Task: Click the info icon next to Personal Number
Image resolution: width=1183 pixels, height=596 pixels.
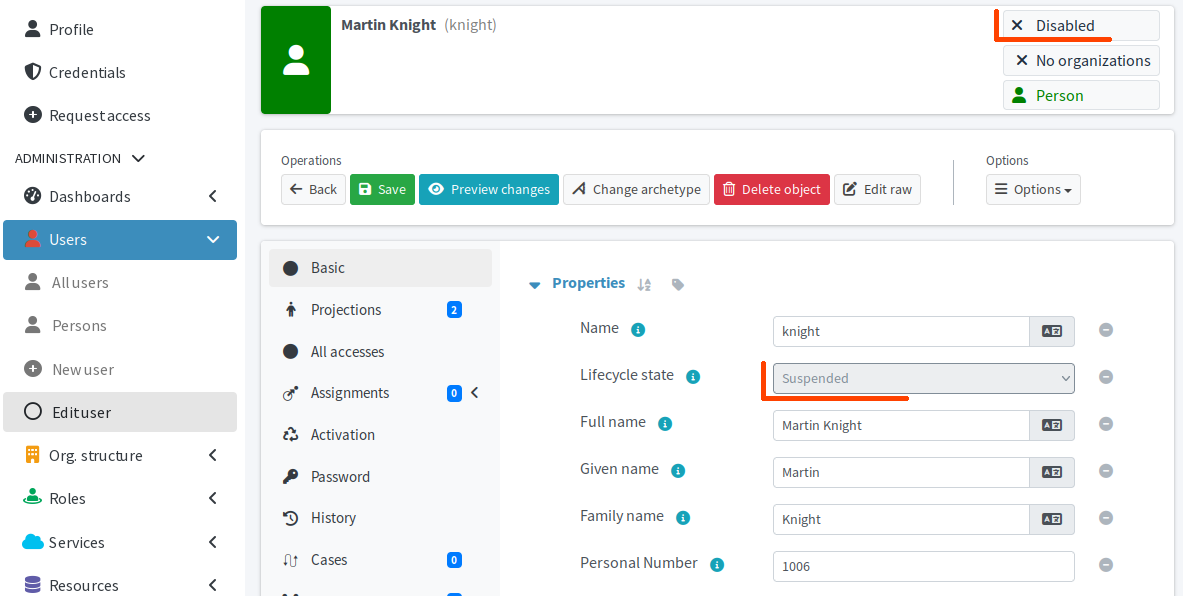Action: [x=717, y=565]
